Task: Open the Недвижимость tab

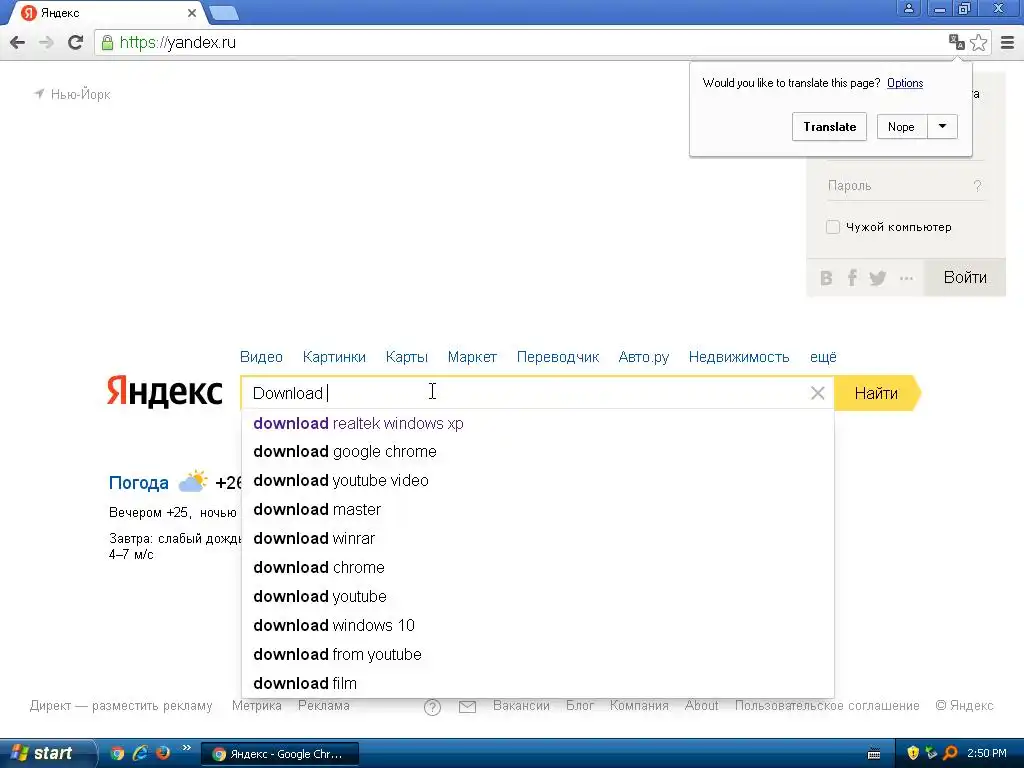Action: coord(739,357)
